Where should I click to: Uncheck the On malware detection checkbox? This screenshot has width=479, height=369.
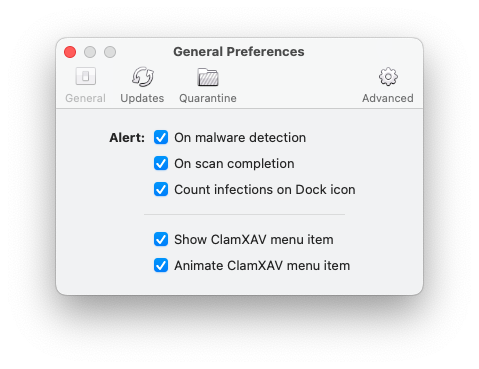[161, 137]
